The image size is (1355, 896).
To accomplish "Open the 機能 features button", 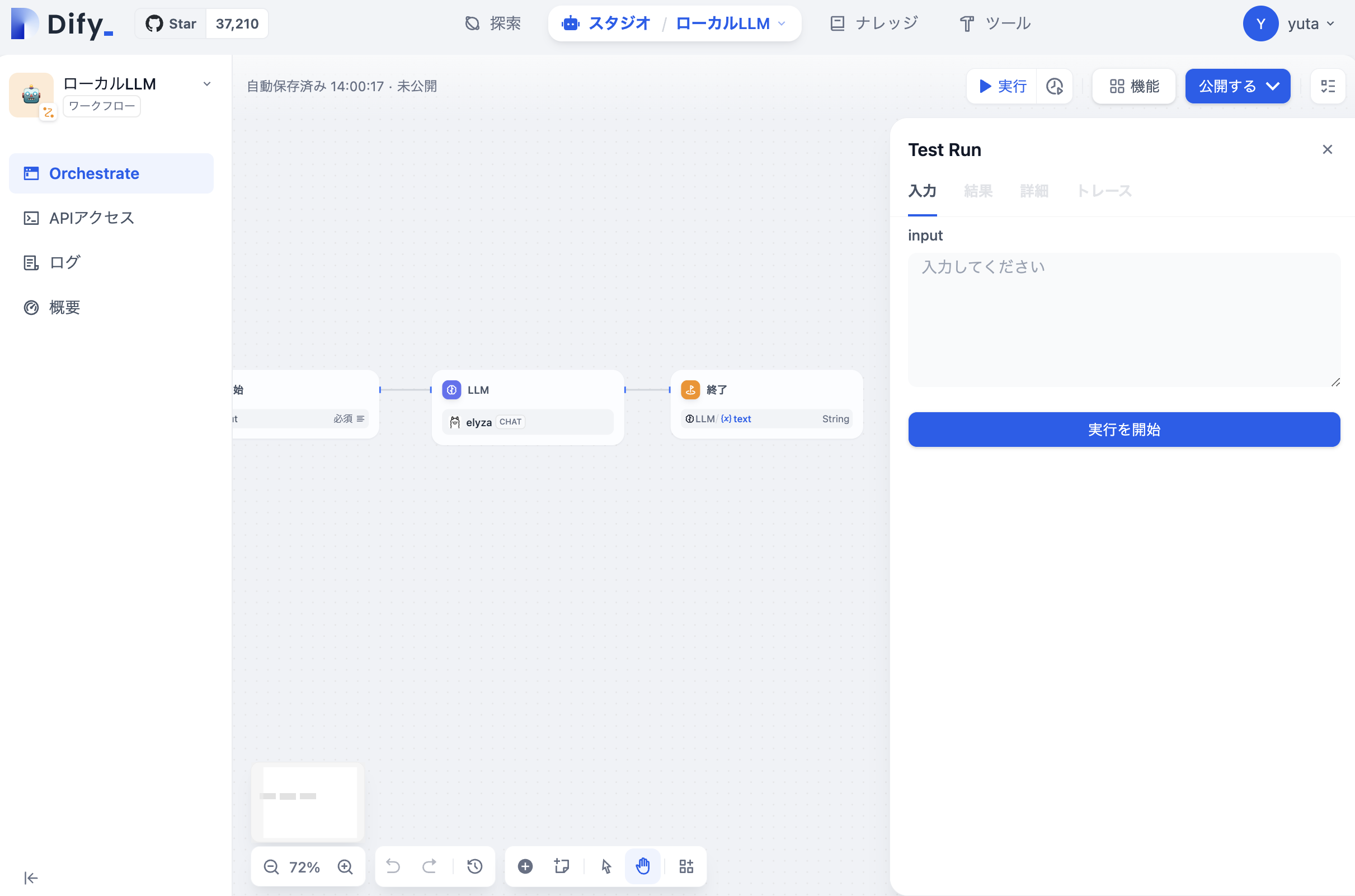I will pyautogui.click(x=1134, y=86).
